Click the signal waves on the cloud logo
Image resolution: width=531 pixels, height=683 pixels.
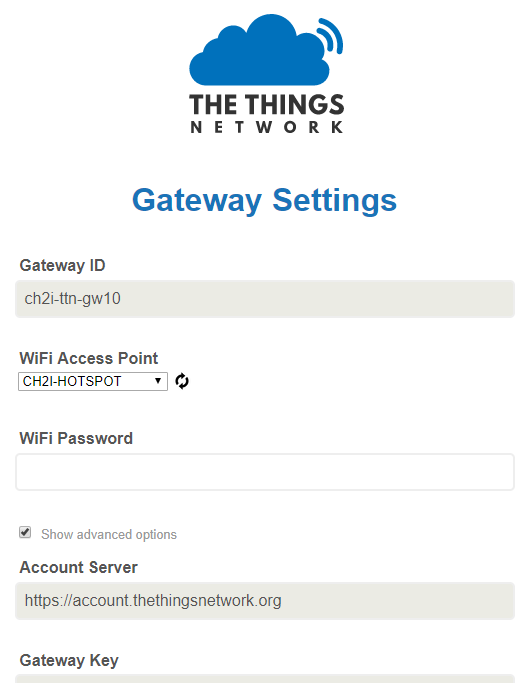coord(330,36)
